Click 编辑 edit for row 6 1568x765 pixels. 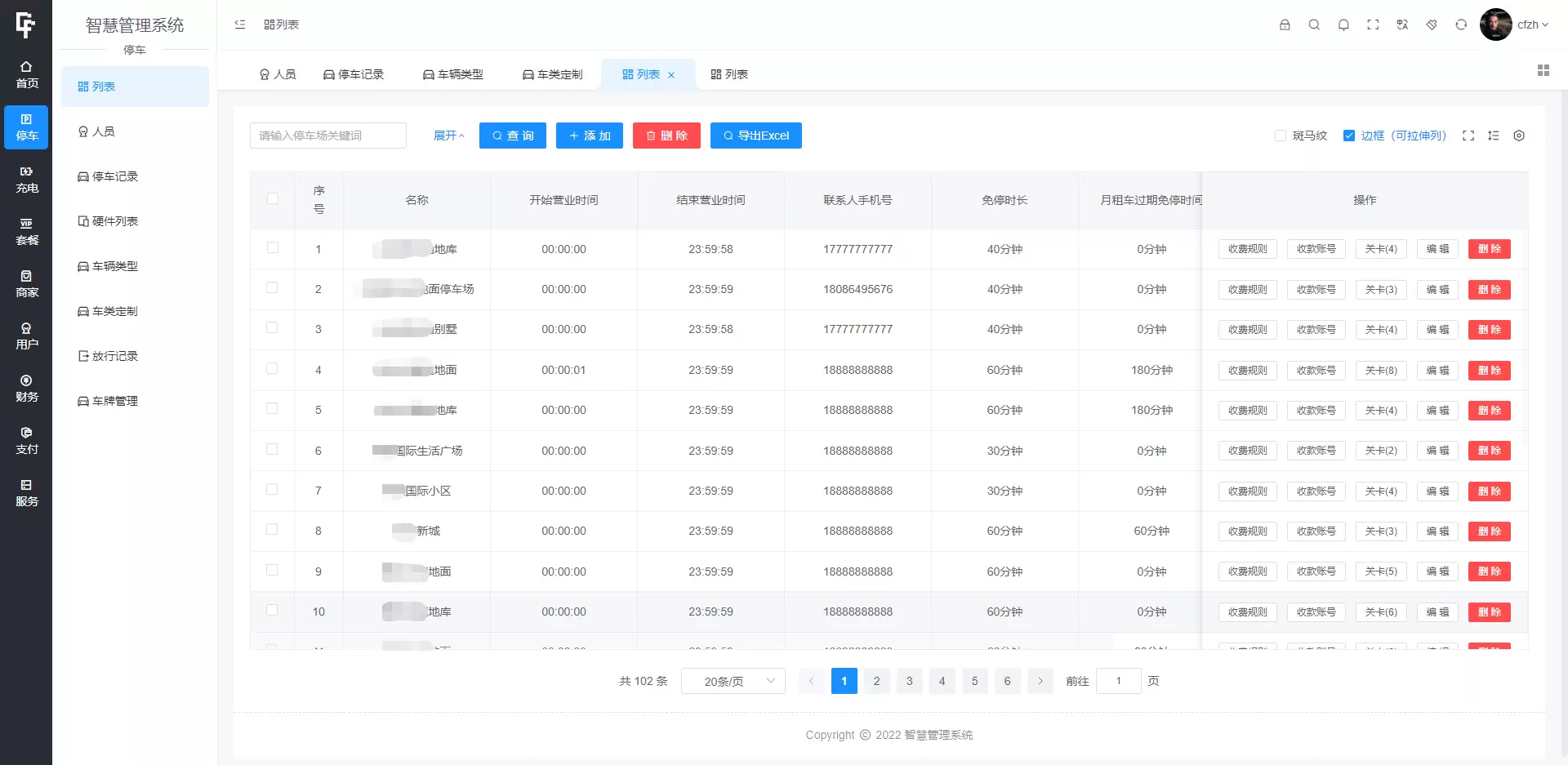(1437, 451)
